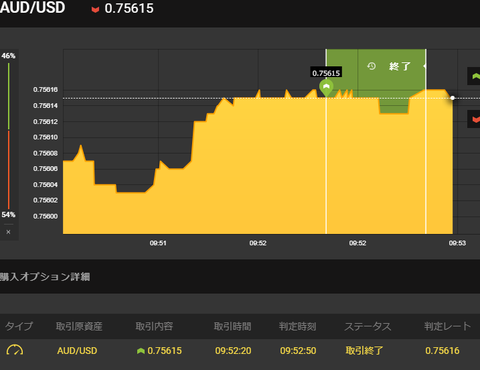Click the AUD/USD pair title
Viewport: 480px width, 370px height.
coord(32,8)
